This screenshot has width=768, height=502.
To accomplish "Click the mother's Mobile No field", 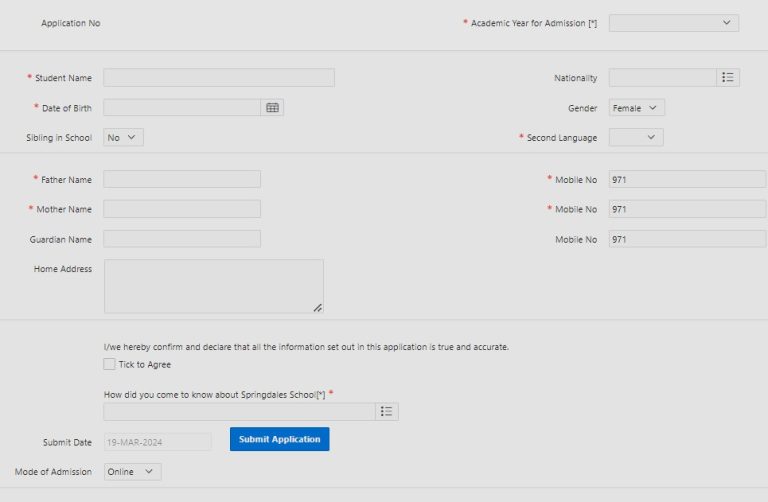I will click(687, 209).
